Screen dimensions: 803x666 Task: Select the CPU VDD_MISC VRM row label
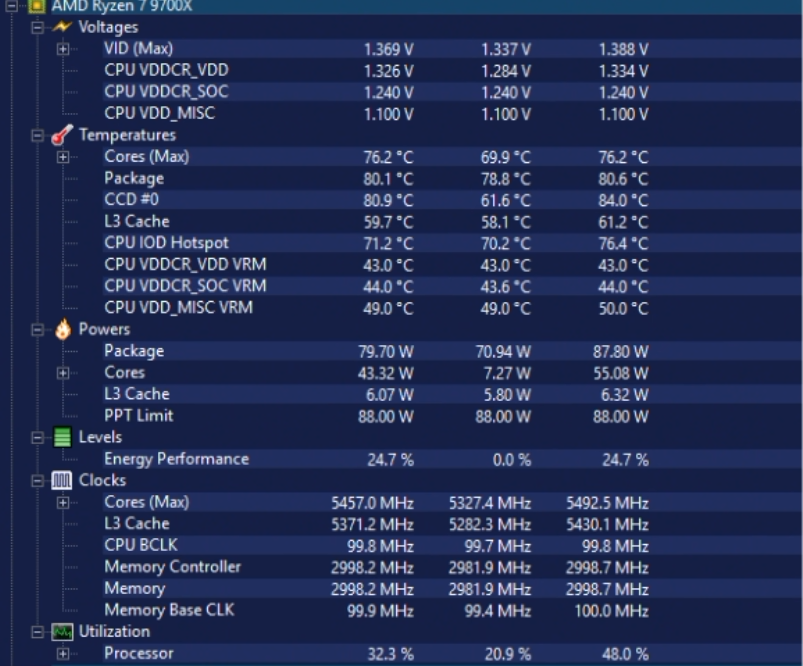[x=179, y=307]
